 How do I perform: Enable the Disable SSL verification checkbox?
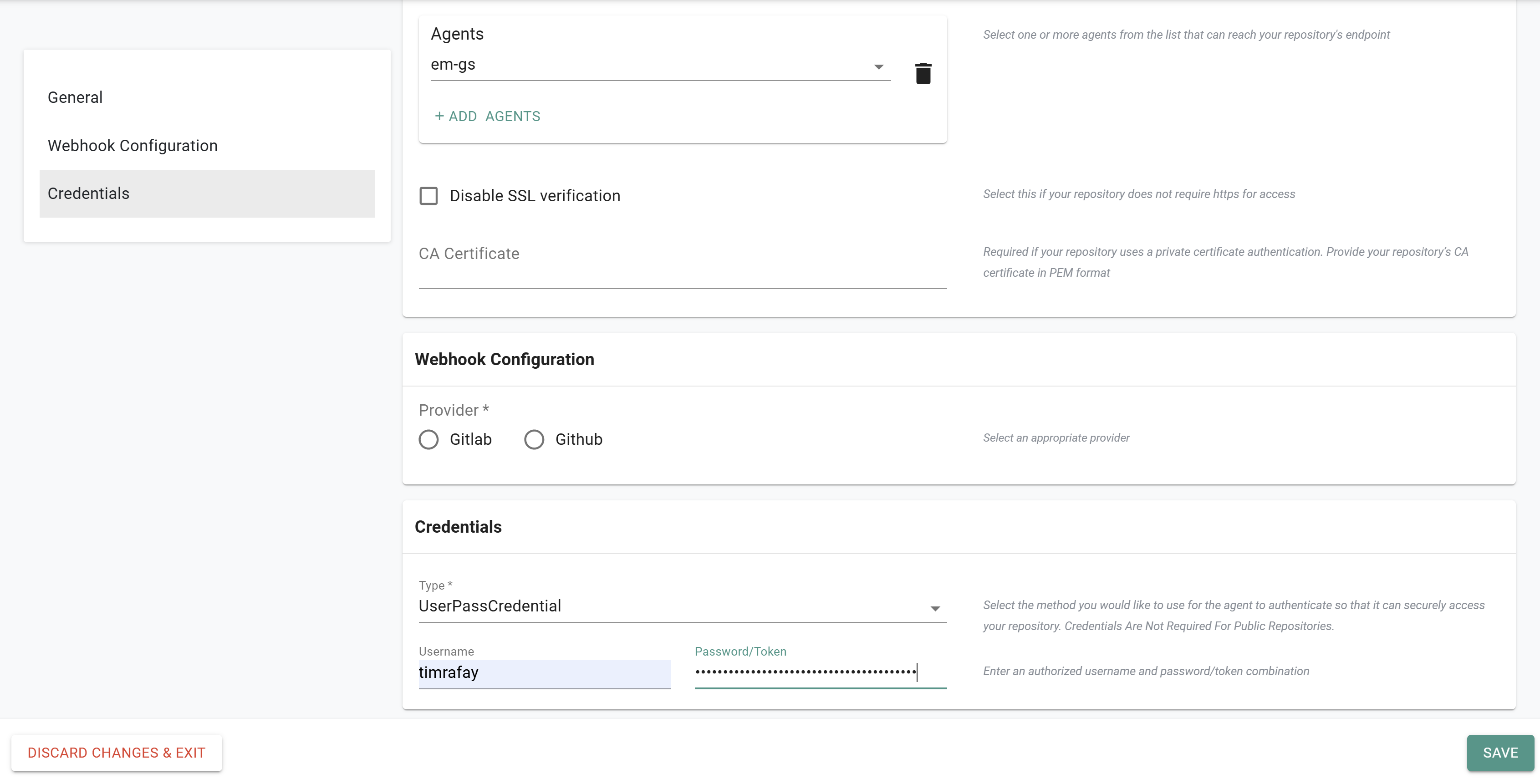click(x=429, y=195)
